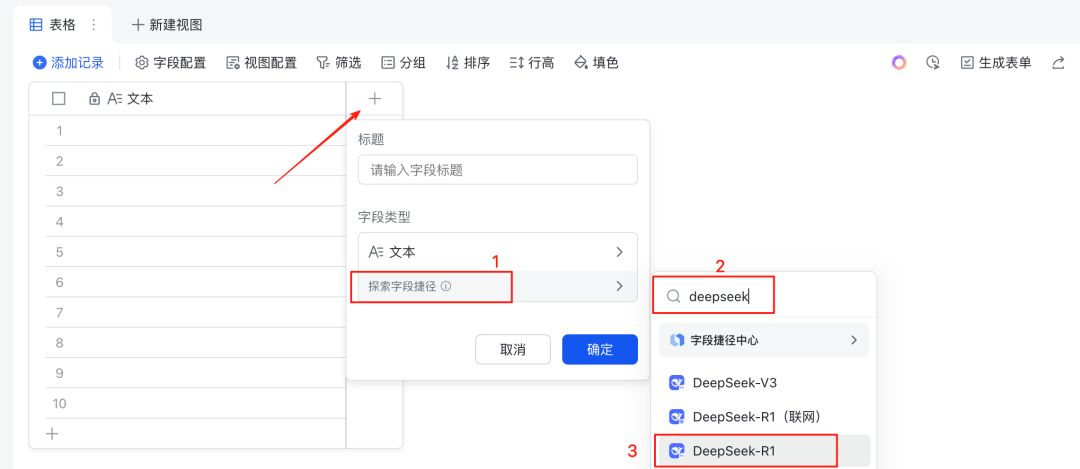Viewport: 1080px width, 469px height.
Task: Select the DeepSeek-V3 option
Action: (x=764, y=382)
